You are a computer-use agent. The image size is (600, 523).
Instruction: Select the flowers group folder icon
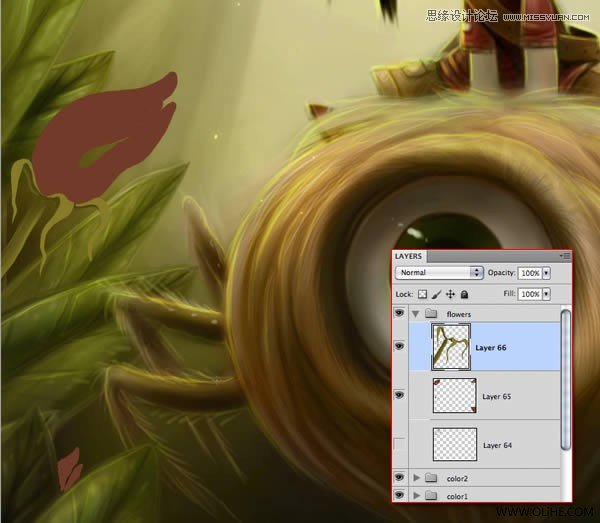click(x=431, y=314)
